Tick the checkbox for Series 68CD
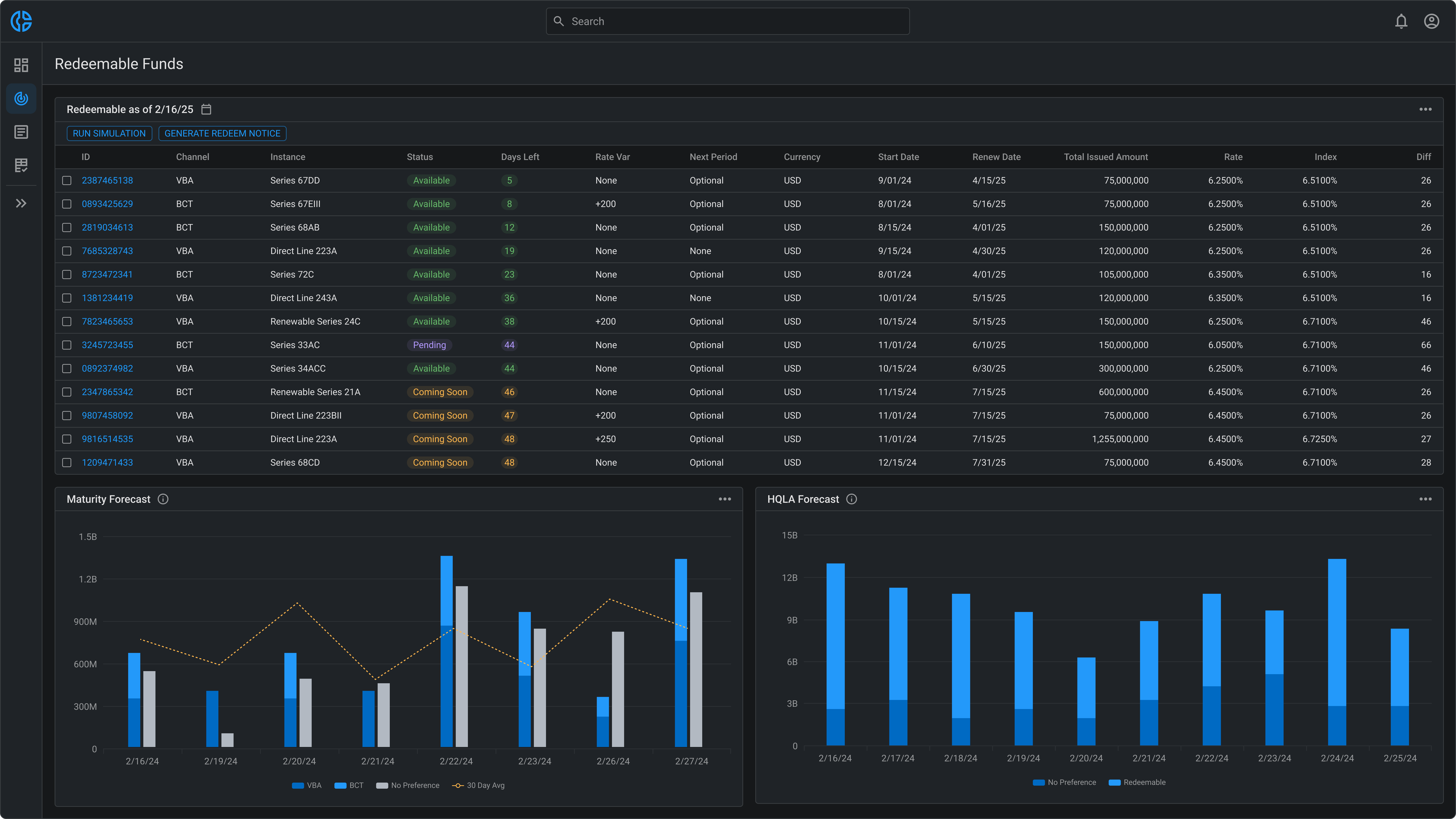 pyautogui.click(x=67, y=462)
